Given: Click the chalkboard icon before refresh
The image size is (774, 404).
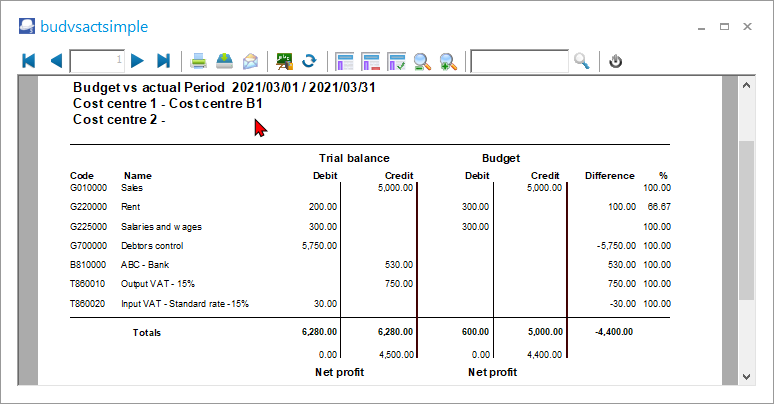Looking at the screenshot, I should (285, 61).
